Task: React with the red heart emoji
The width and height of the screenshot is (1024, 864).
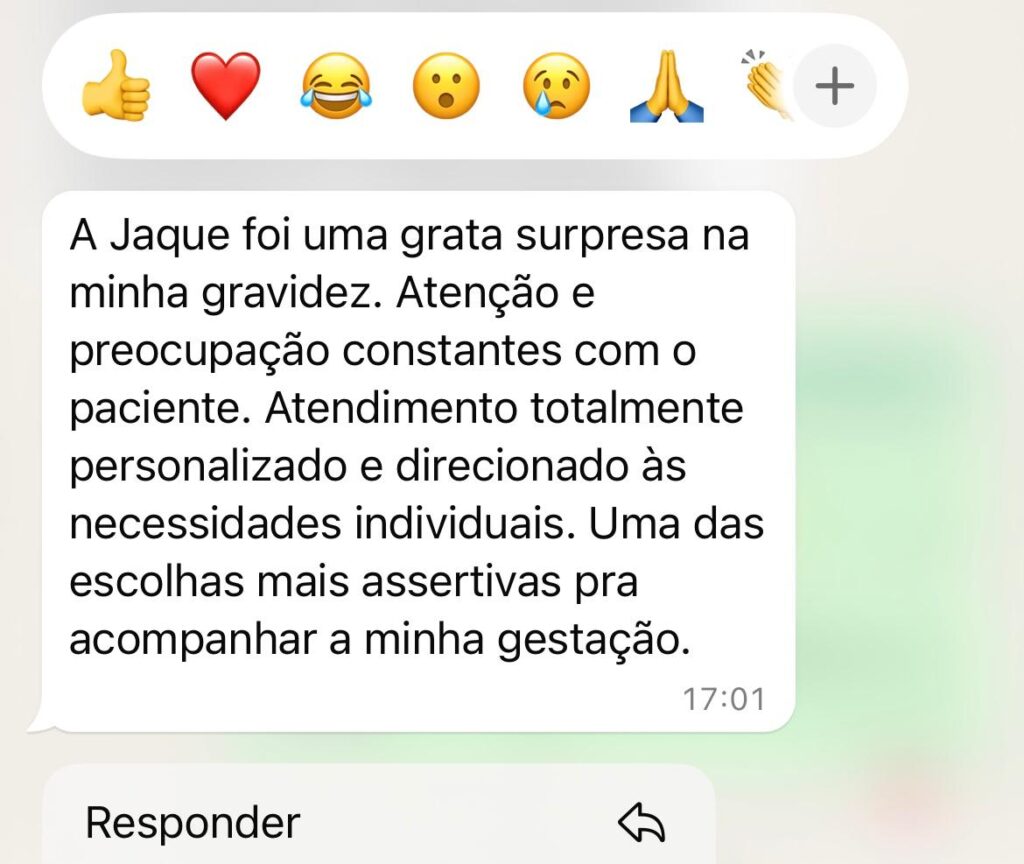Action: coord(225,86)
